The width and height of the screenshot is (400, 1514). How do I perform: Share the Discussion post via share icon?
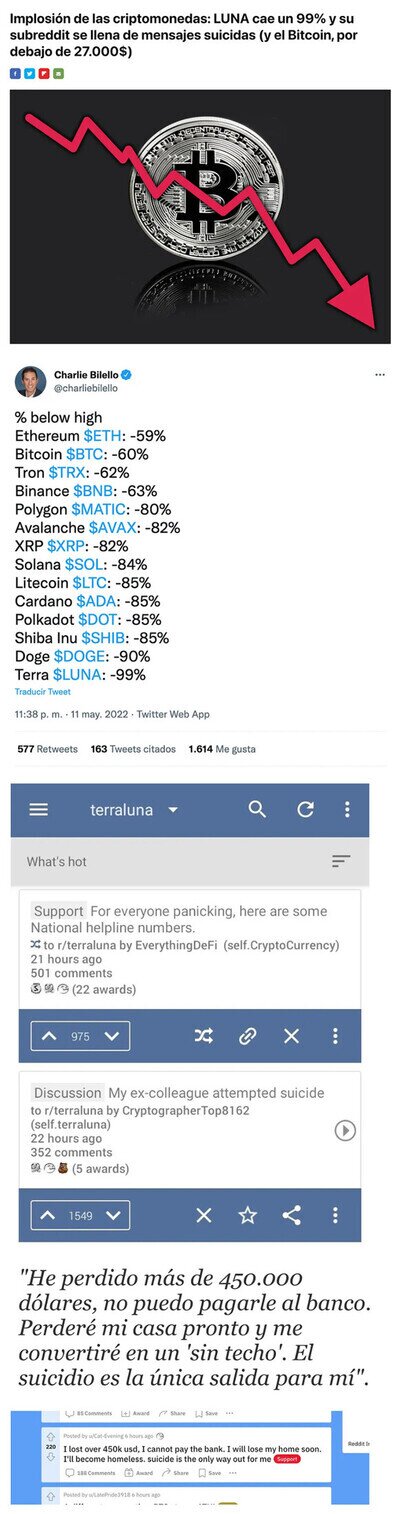coord(291,1215)
